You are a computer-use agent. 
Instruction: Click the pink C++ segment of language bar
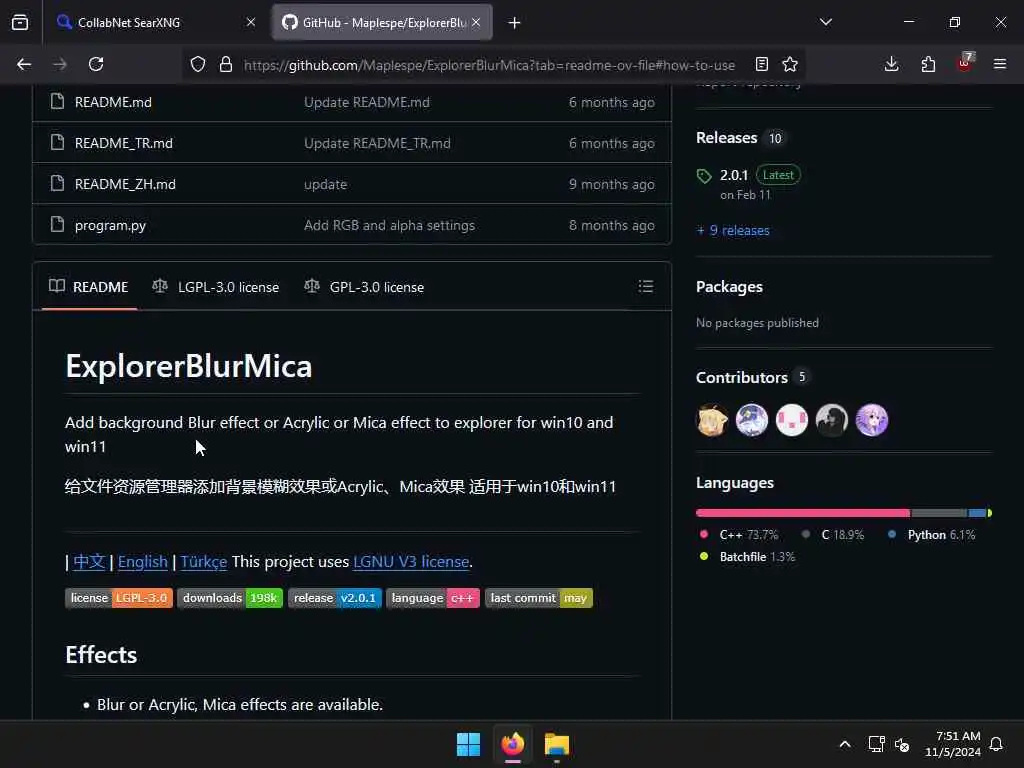(x=803, y=513)
